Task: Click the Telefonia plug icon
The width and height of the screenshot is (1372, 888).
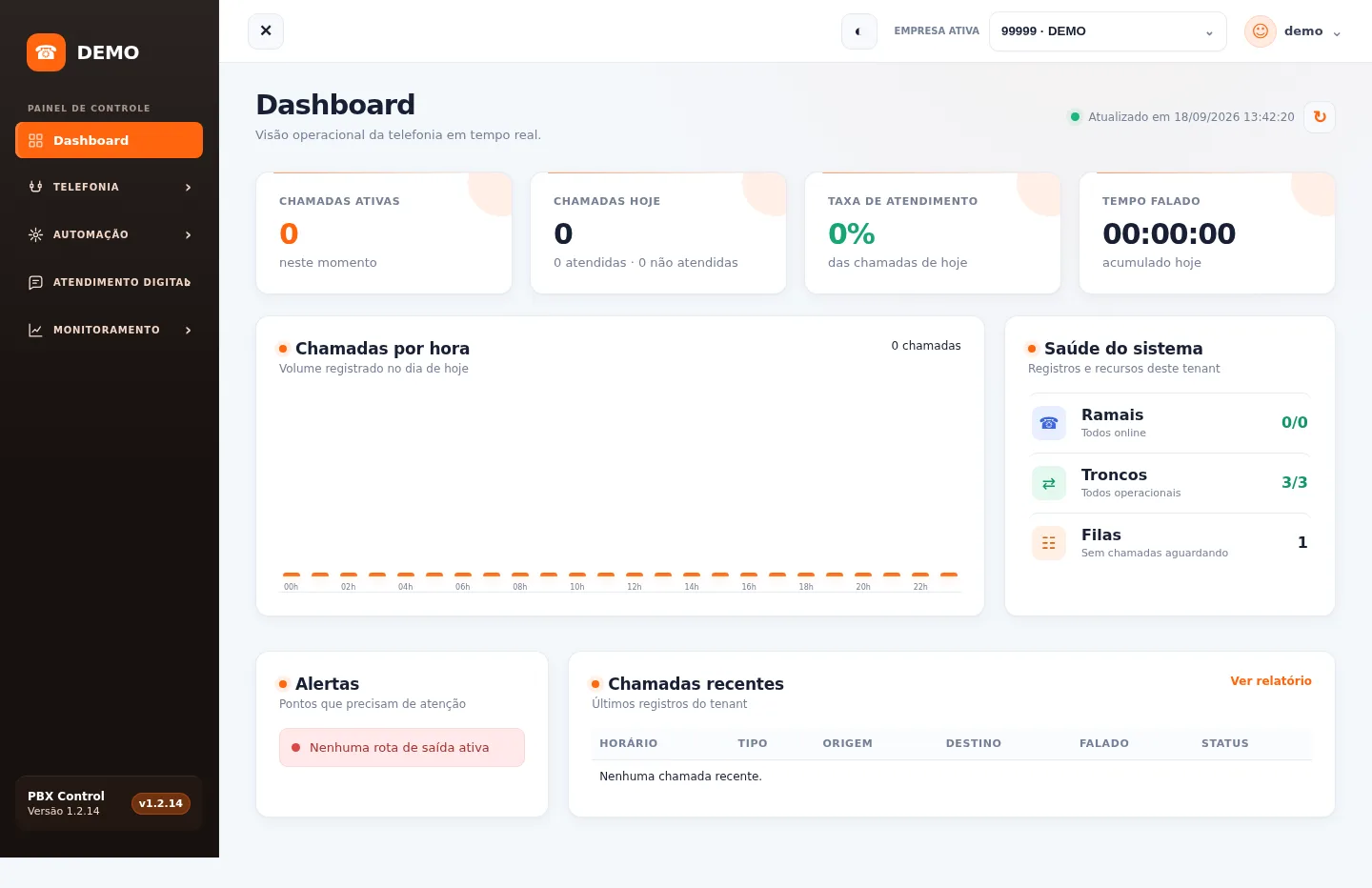Action: coord(35,187)
